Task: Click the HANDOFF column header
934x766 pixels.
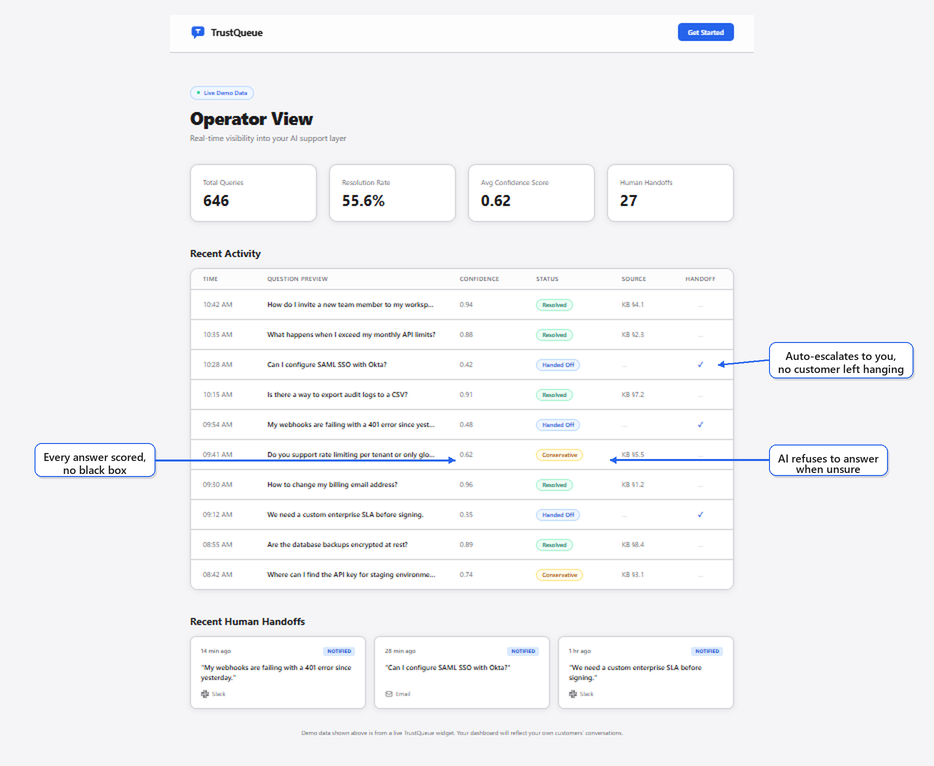Action: click(x=700, y=279)
